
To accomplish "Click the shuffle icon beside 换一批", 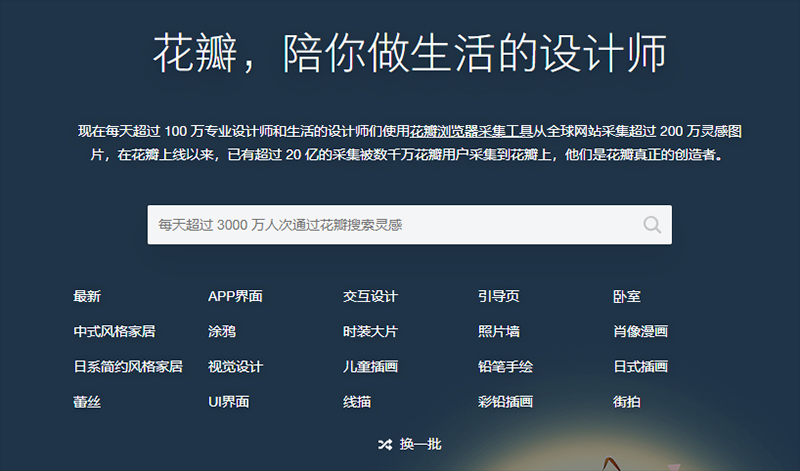I will [x=385, y=444].
